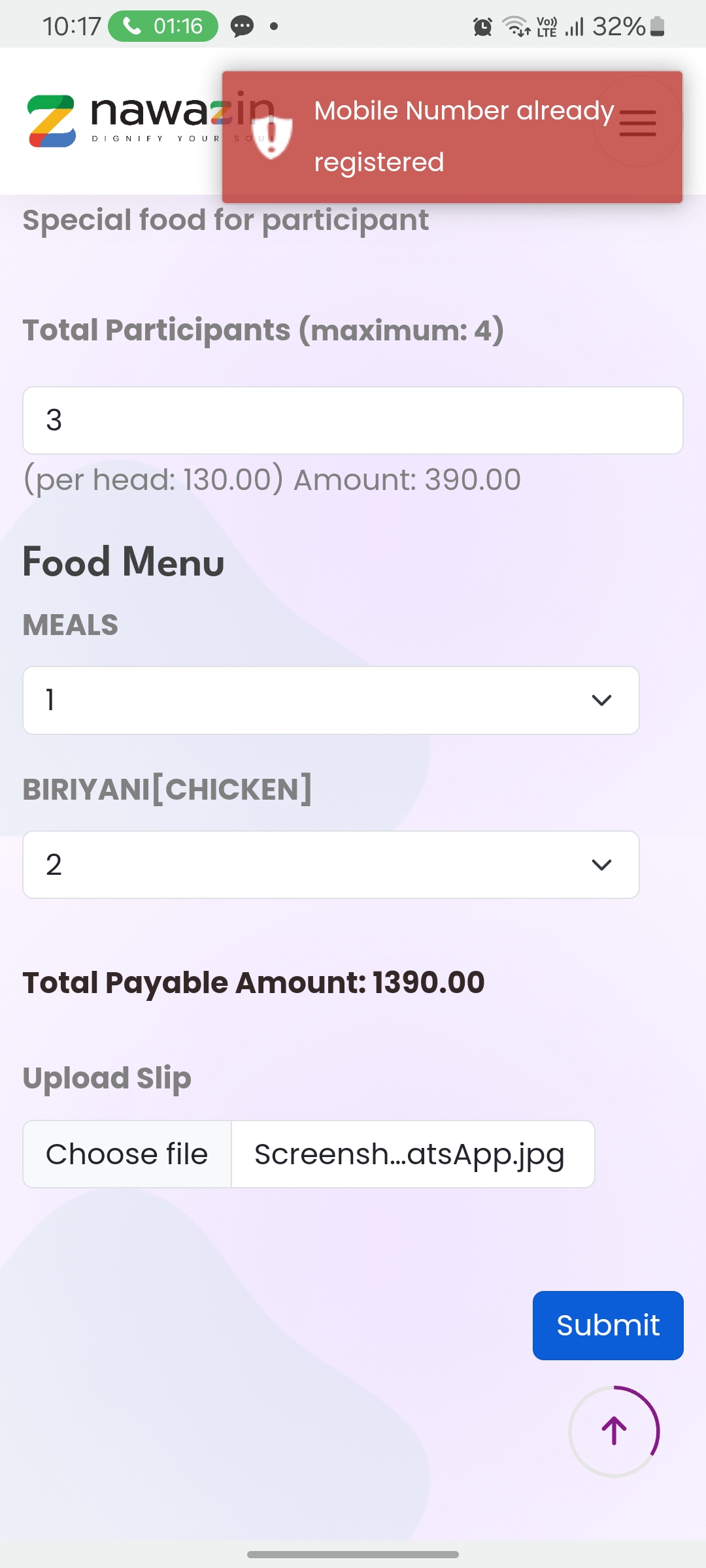Open the ongoing call indicator
Screen dimensions: 706x1568
163,26
